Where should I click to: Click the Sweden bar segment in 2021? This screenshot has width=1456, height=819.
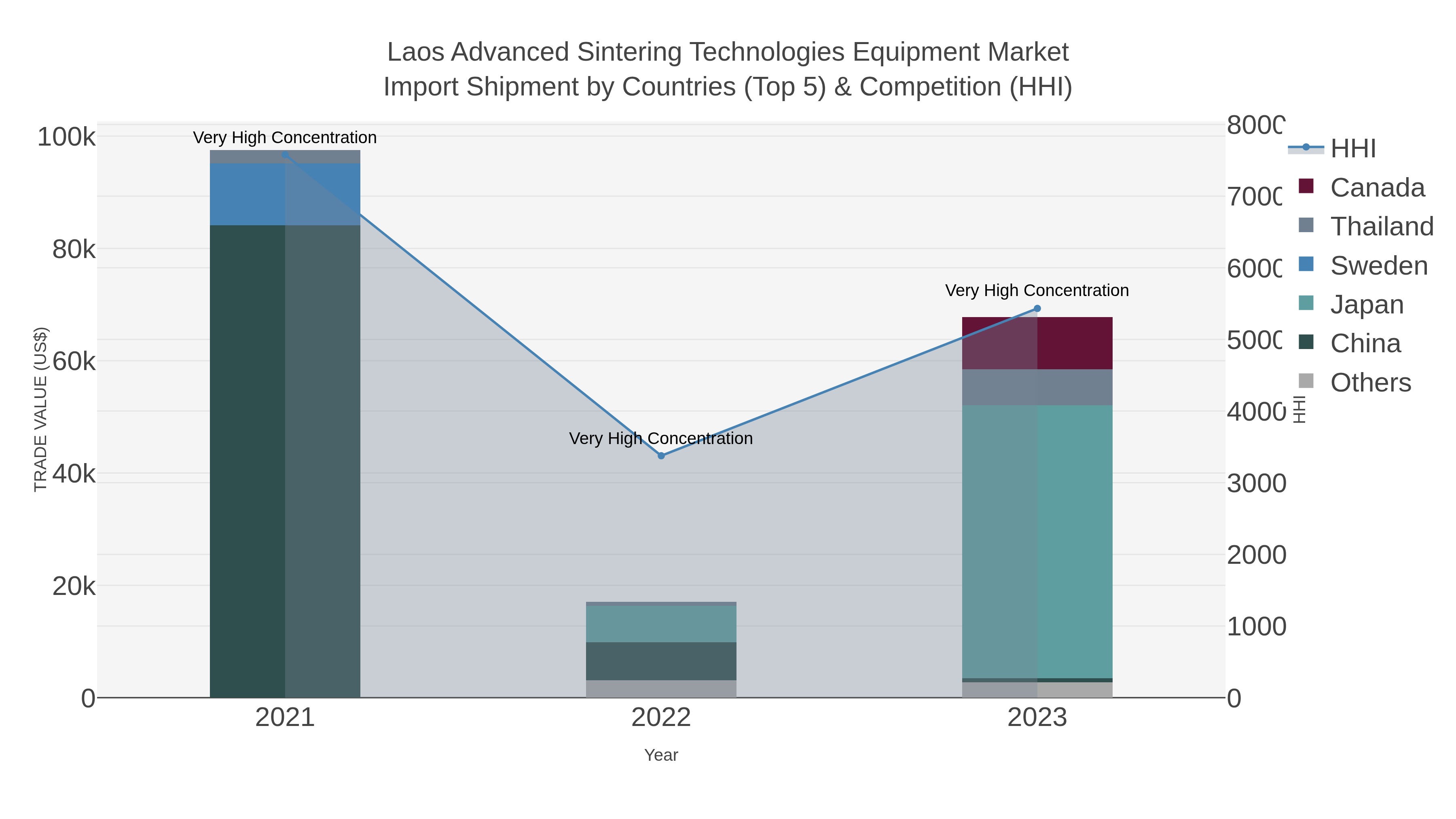coord(285,195)
